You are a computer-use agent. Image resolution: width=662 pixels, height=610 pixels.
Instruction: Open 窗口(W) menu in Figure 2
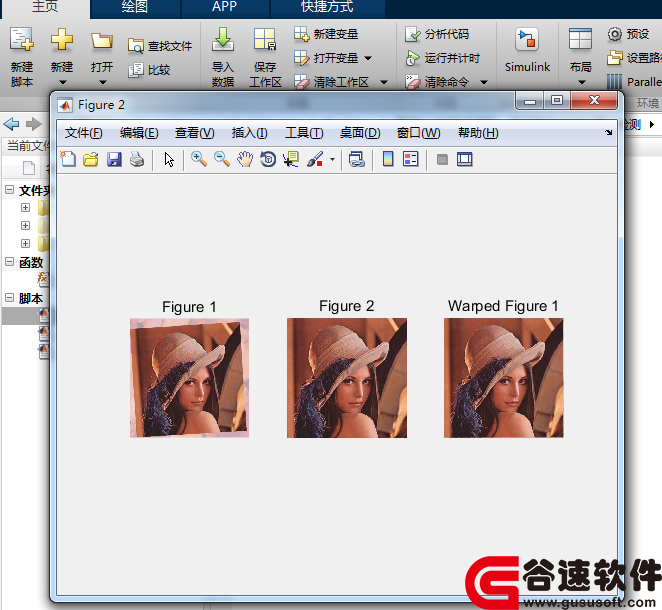point(418,133)
